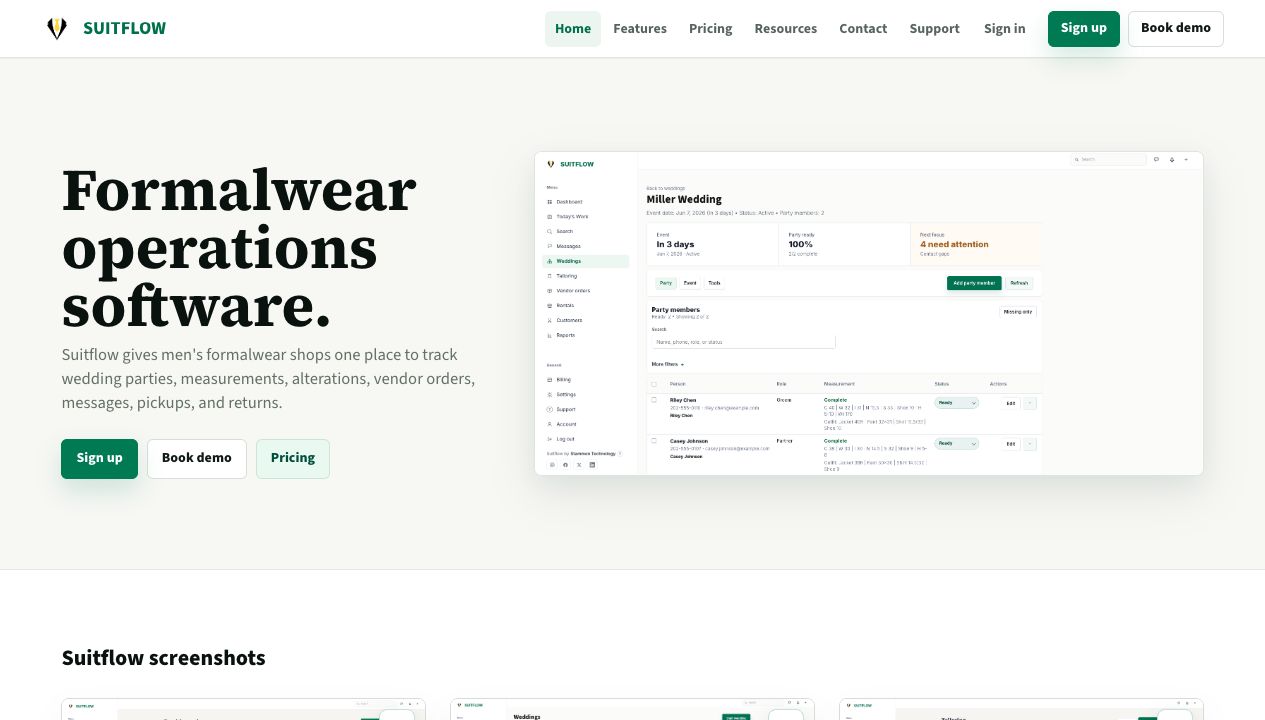Screen dimensions: 1265x720
Task: Click the Formalwear operations software heading
Action: tap(239, 248)
